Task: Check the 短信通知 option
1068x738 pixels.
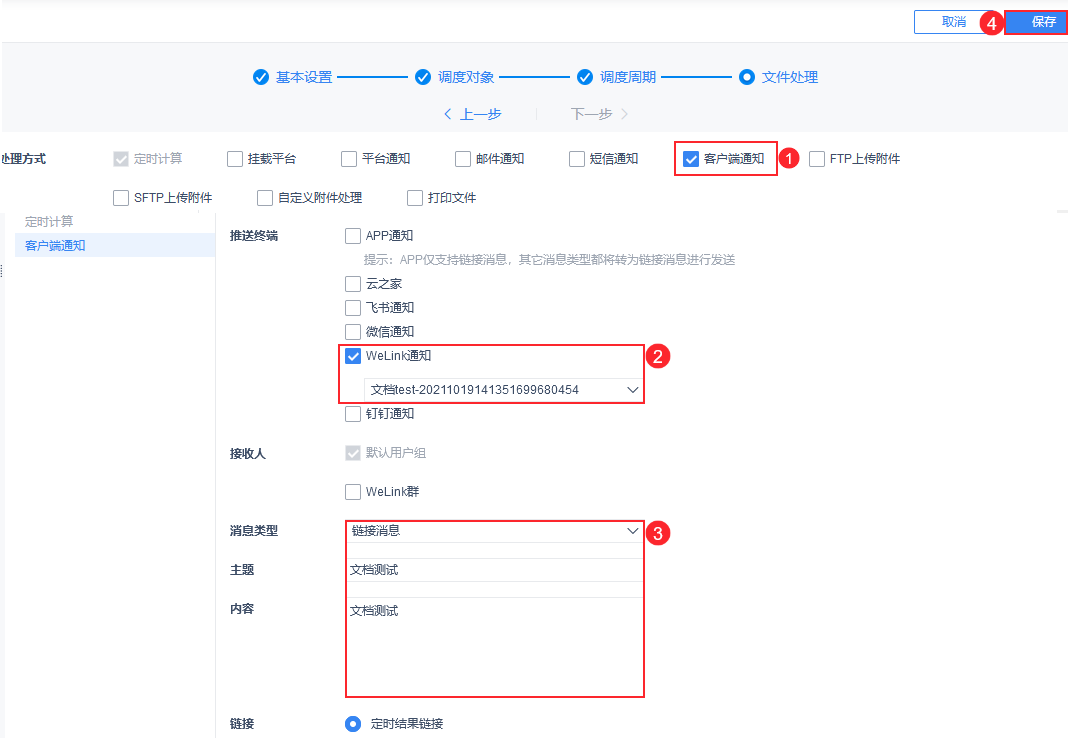Action: pyautogui.click(x=577, y=159)
